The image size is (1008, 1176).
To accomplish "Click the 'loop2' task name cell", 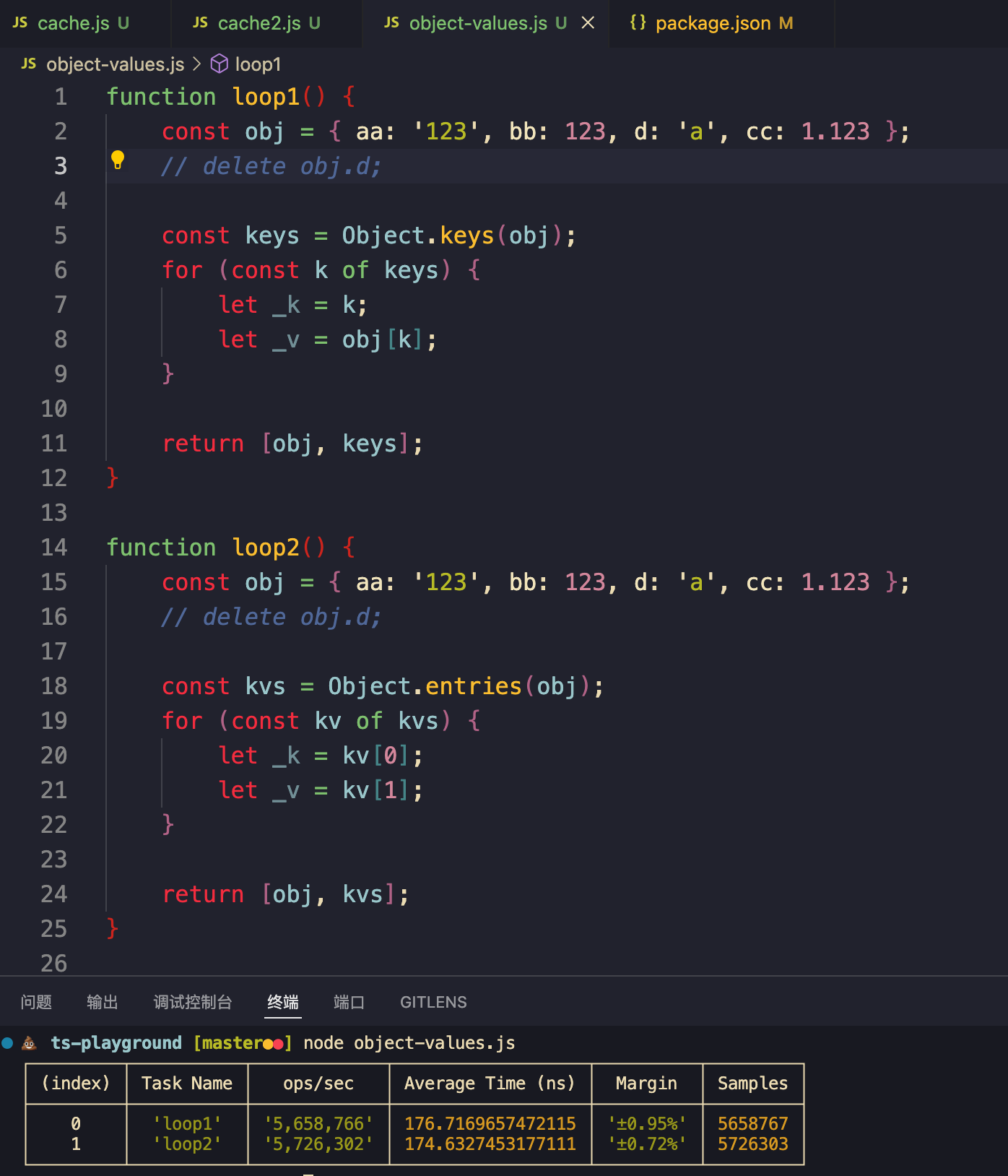I will pos(187,1144).
